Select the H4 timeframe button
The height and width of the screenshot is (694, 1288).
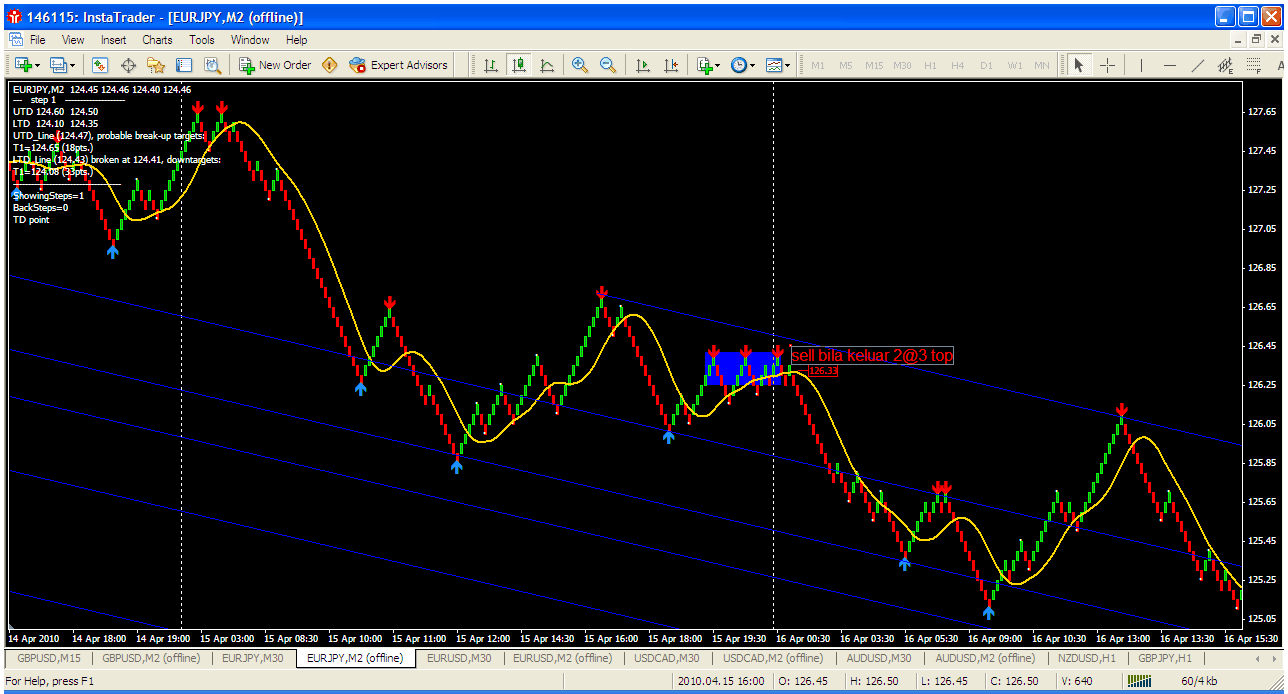[958, 65]
